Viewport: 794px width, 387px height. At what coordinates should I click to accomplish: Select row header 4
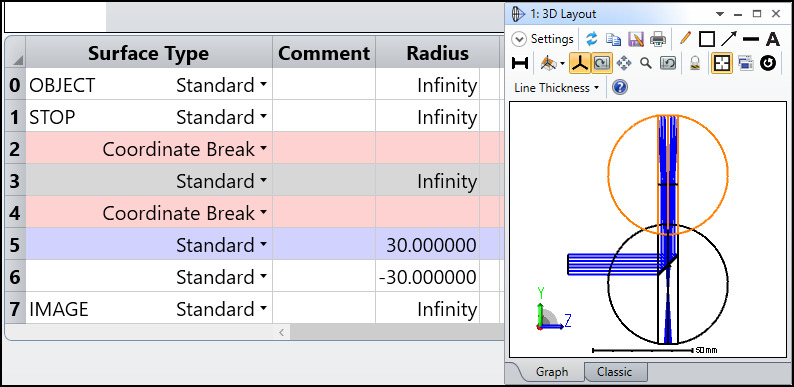[x=15, y=213]
